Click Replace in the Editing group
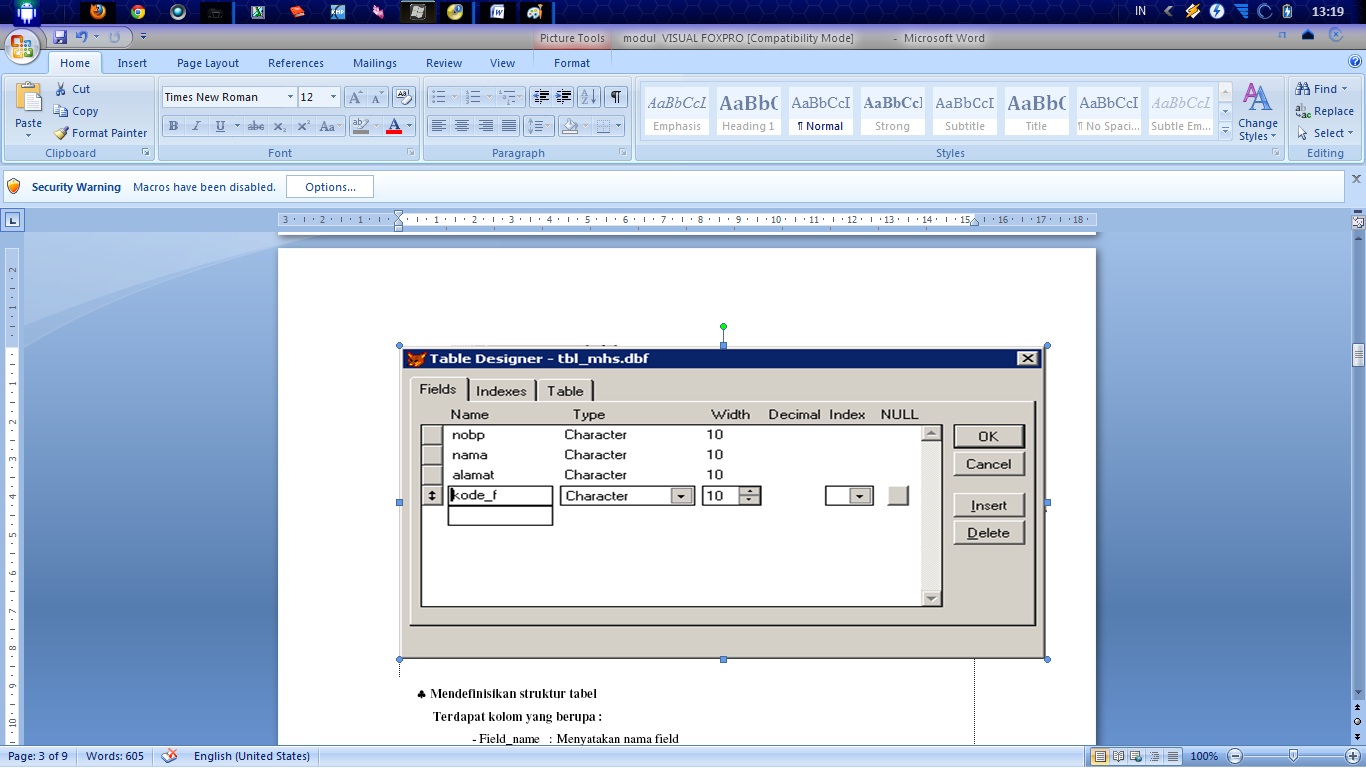The width and height of the screenshot is (1366, 768). click(1325, 111)
